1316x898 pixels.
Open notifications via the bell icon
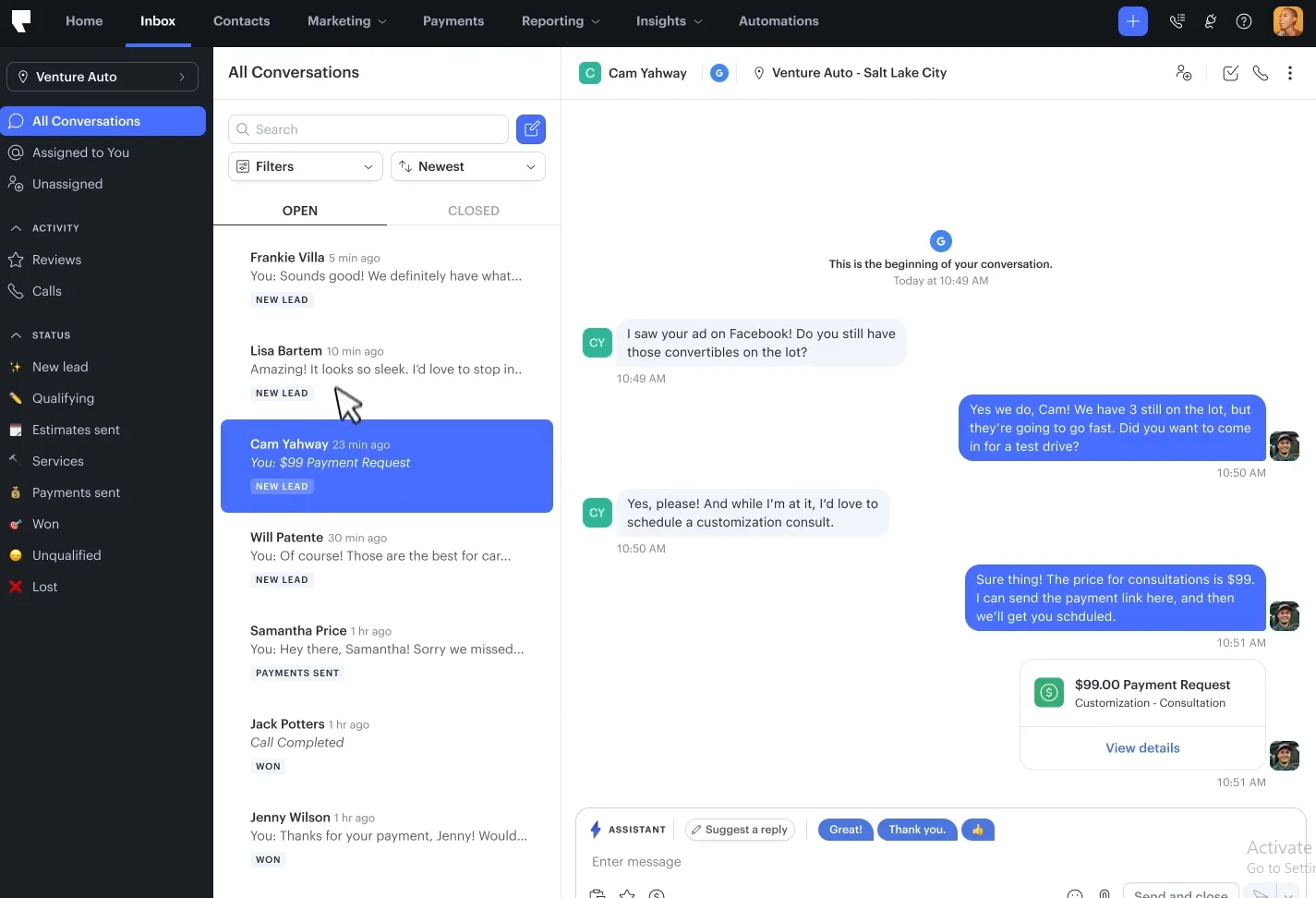point(1210,20)
